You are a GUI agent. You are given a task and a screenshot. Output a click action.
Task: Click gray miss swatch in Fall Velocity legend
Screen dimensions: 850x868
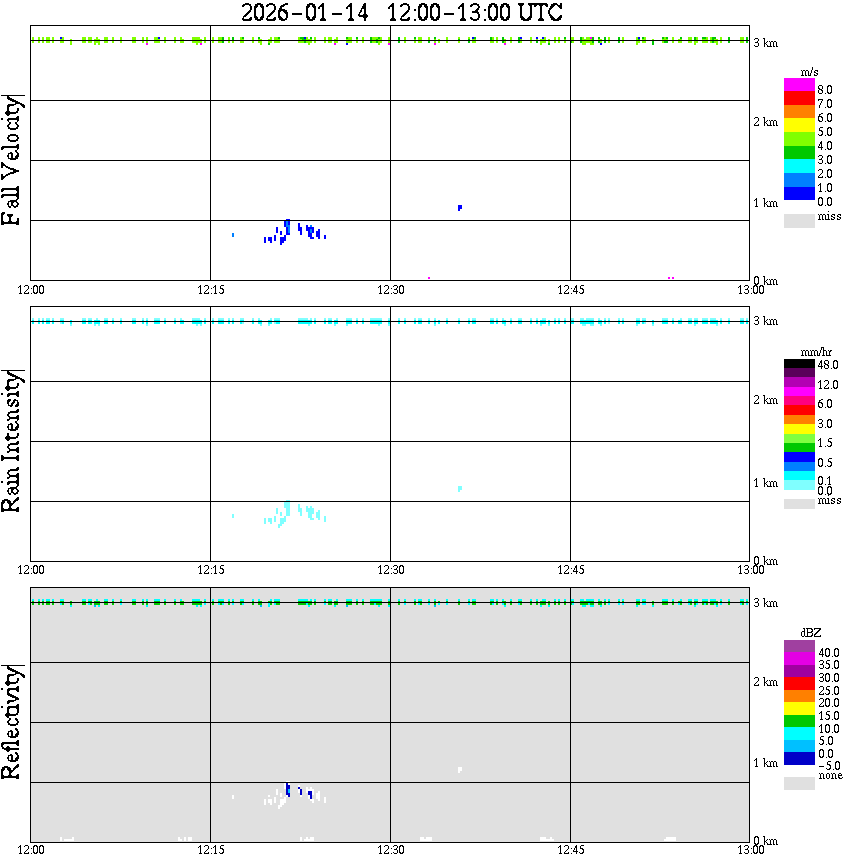pyautogui.click(x=799, y=220)
